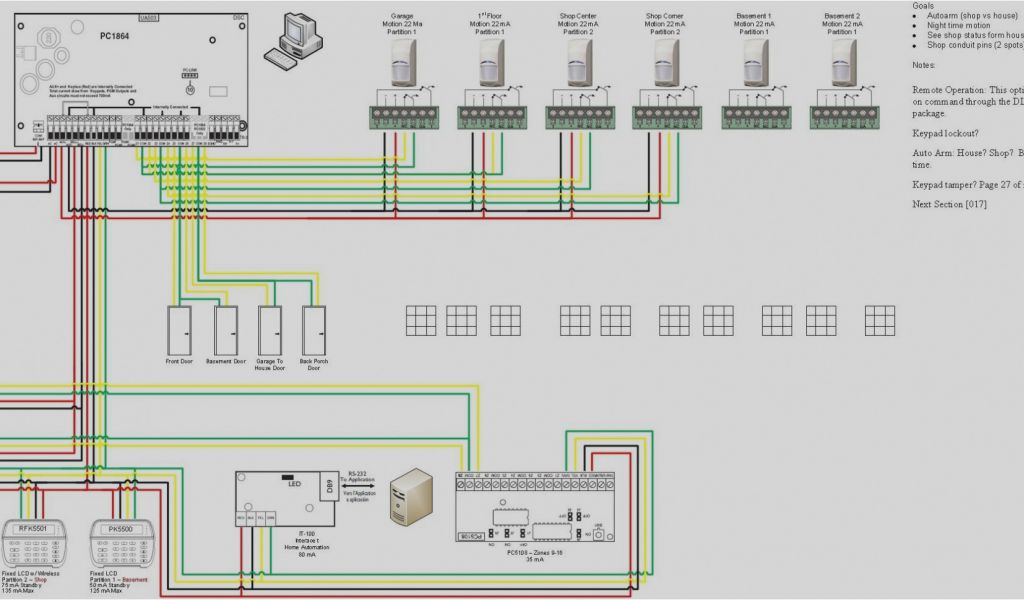Select the PK5500 keypad
The image size is (1024, 600).
point(118,543)
